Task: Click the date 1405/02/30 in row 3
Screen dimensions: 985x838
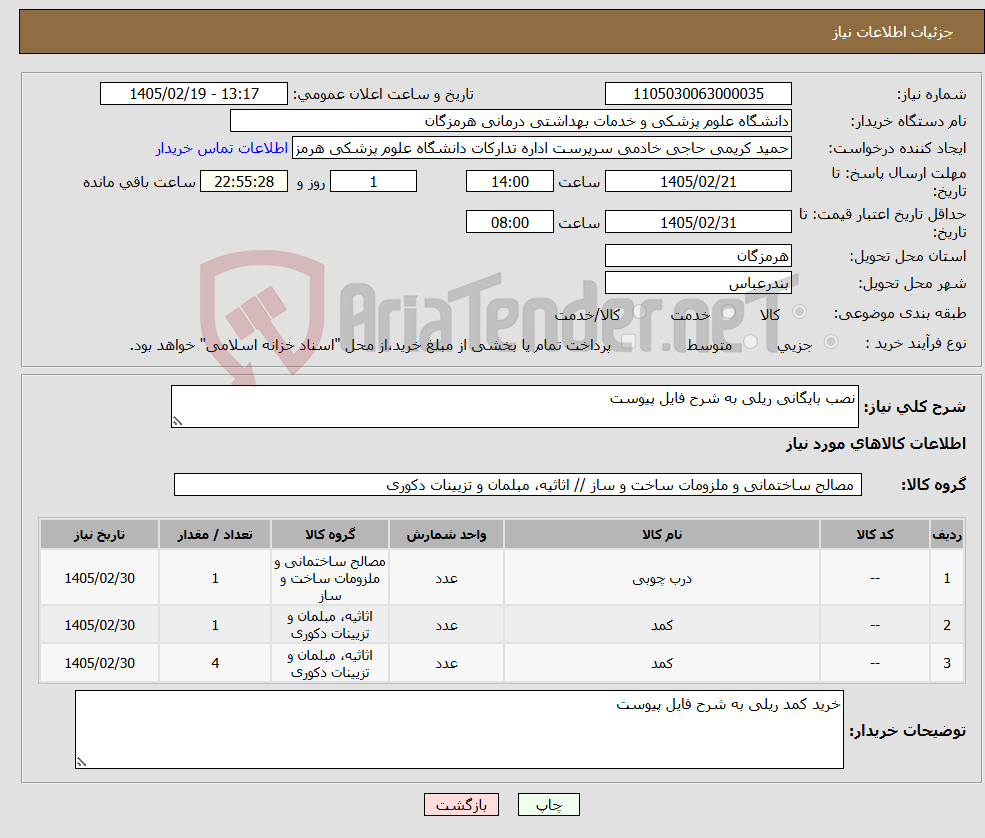Action: 99,663
